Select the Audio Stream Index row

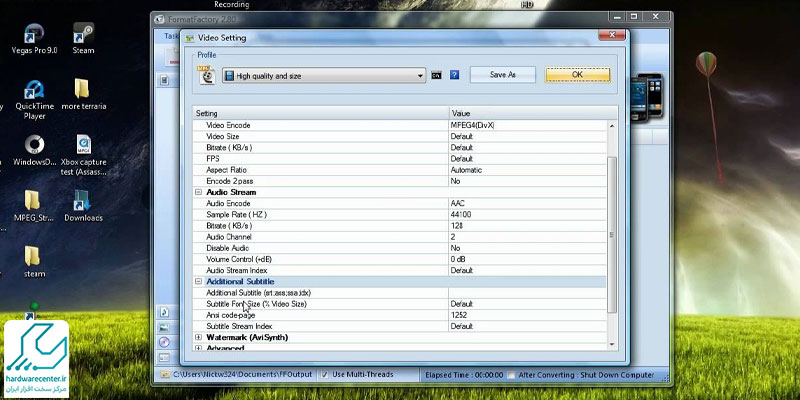pos(399,270)
